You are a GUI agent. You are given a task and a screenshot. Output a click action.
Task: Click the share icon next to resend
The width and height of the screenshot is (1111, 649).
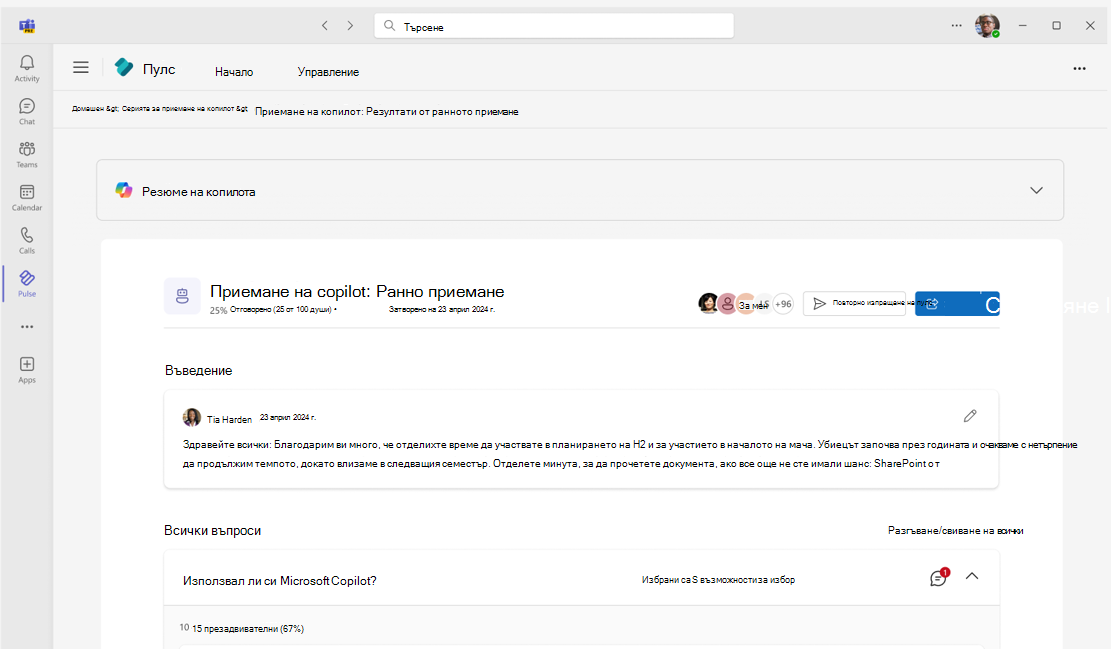[x=934, y=303]
